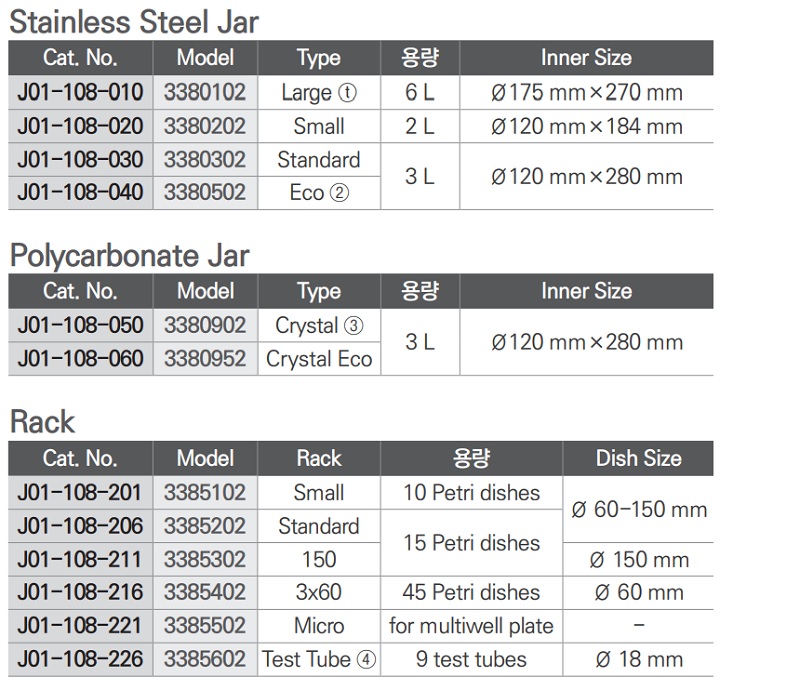Click the Stainless Steel Jar heading
The width and height of the screenshot is (800, 690).
(134, 22)
